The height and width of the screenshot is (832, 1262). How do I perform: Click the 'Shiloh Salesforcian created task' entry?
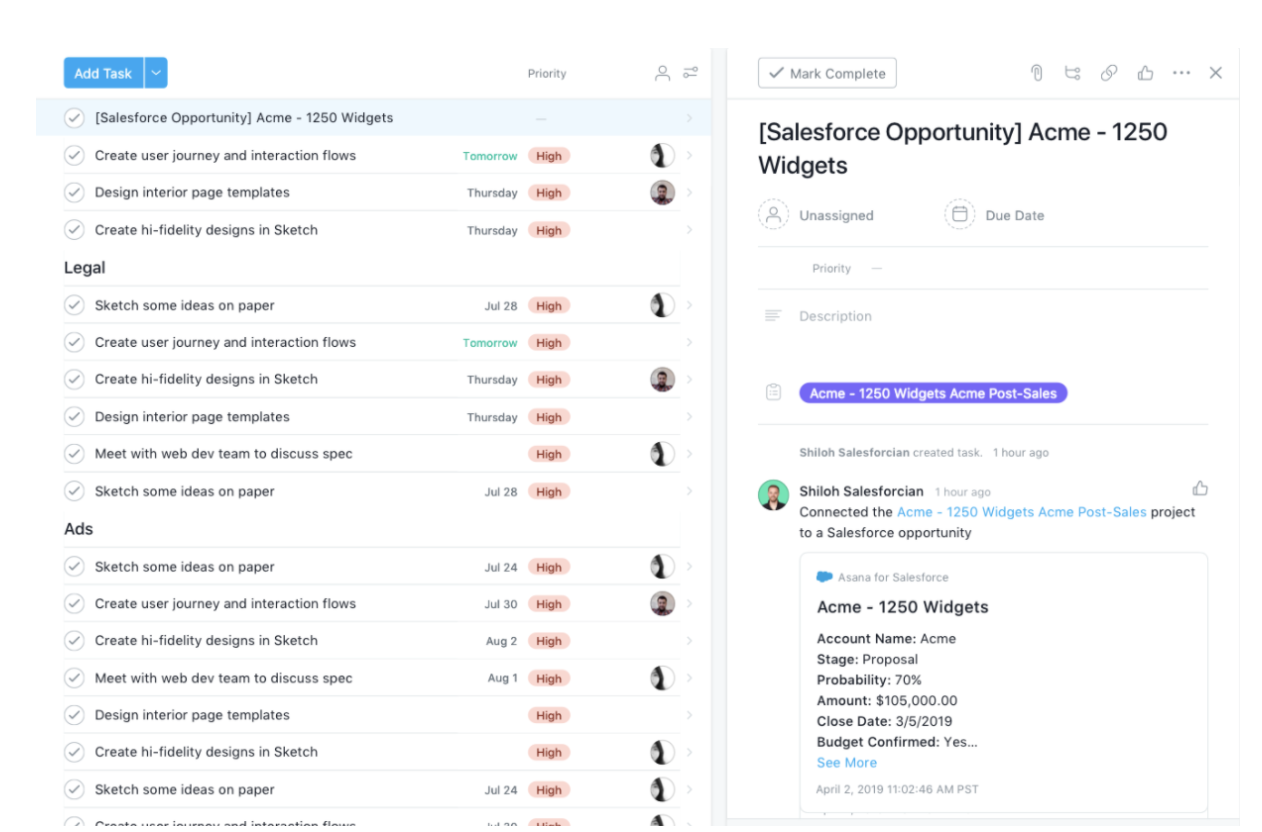click(924, 452)
